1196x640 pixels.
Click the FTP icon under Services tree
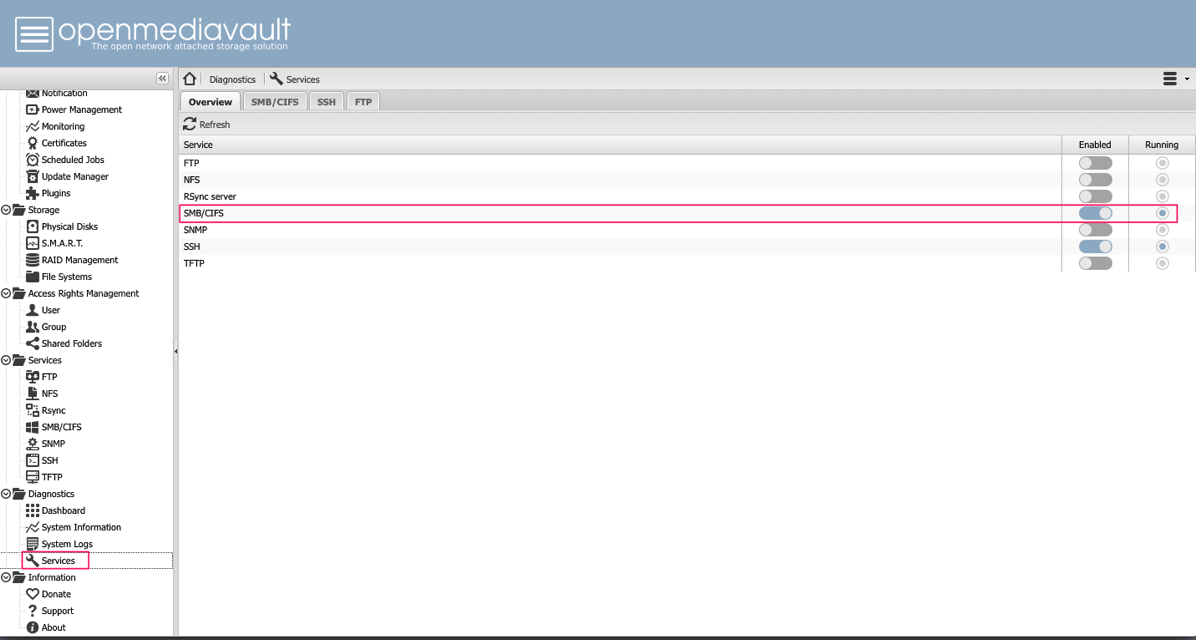pos(32,377)
